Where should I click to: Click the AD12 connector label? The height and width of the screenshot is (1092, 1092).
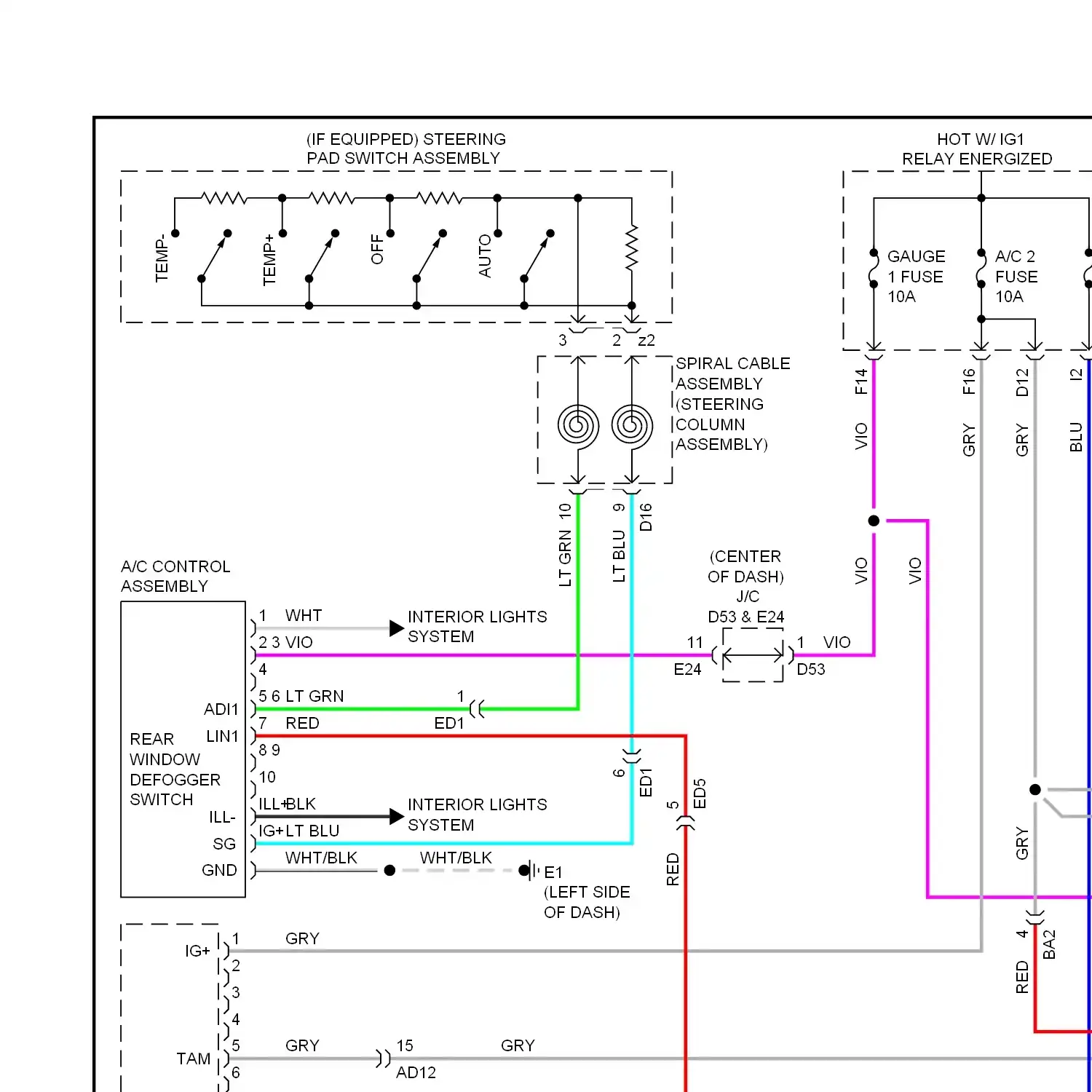click(x=416, y=1072)
